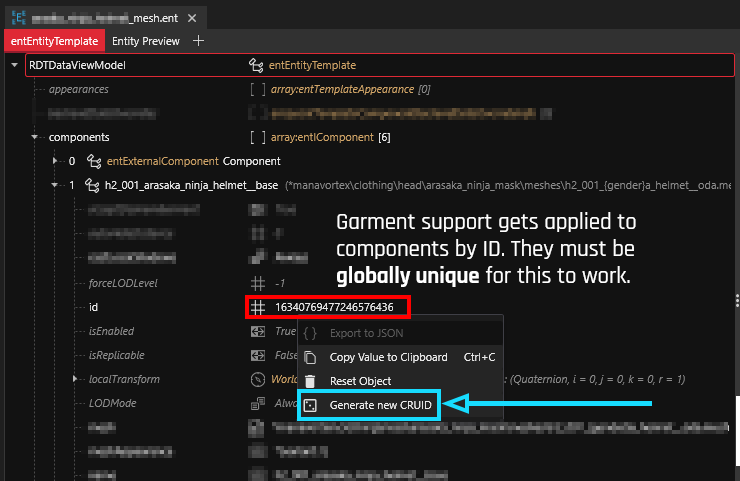740x481 pixels.
Task: Select Copy Value to Clipboard menu entry
Action: click(x=390, y=357)
